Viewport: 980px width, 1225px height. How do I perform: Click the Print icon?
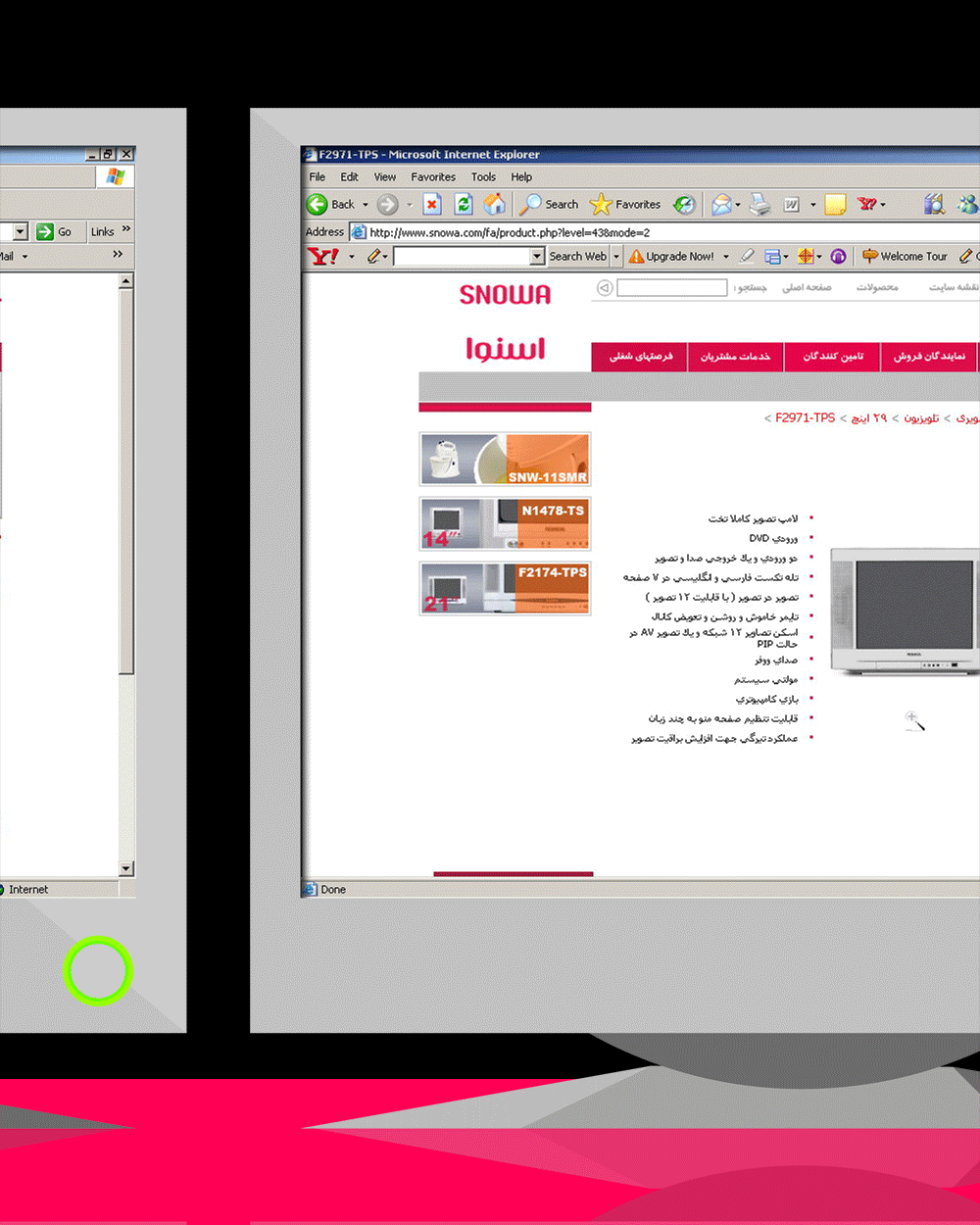(x=759, y=204)
